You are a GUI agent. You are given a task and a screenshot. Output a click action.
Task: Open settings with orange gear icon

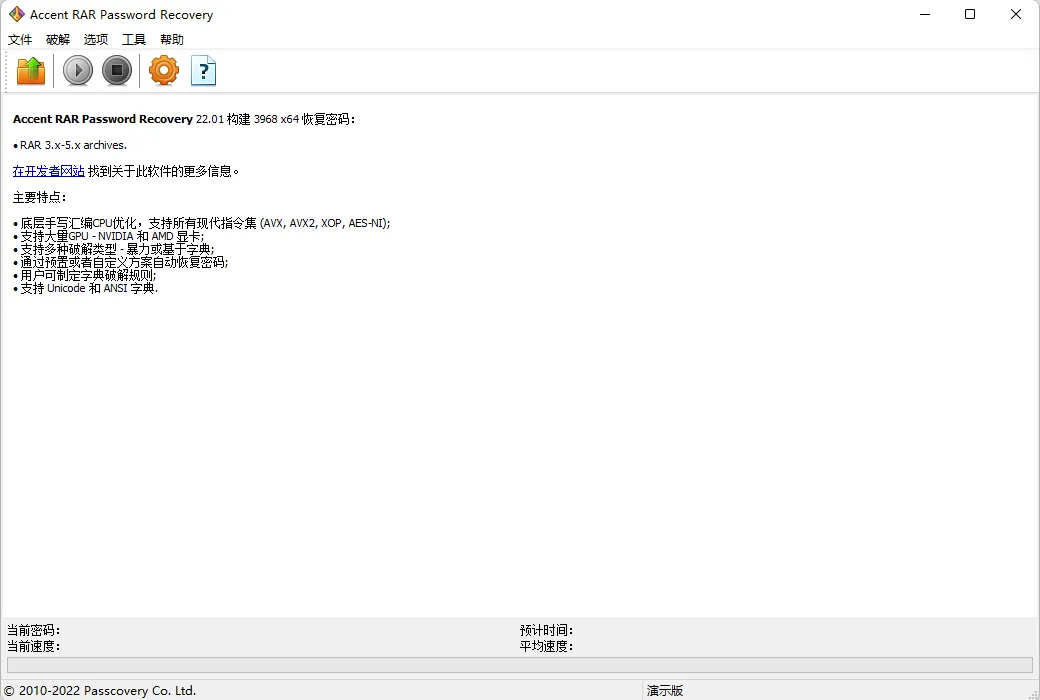164,70
